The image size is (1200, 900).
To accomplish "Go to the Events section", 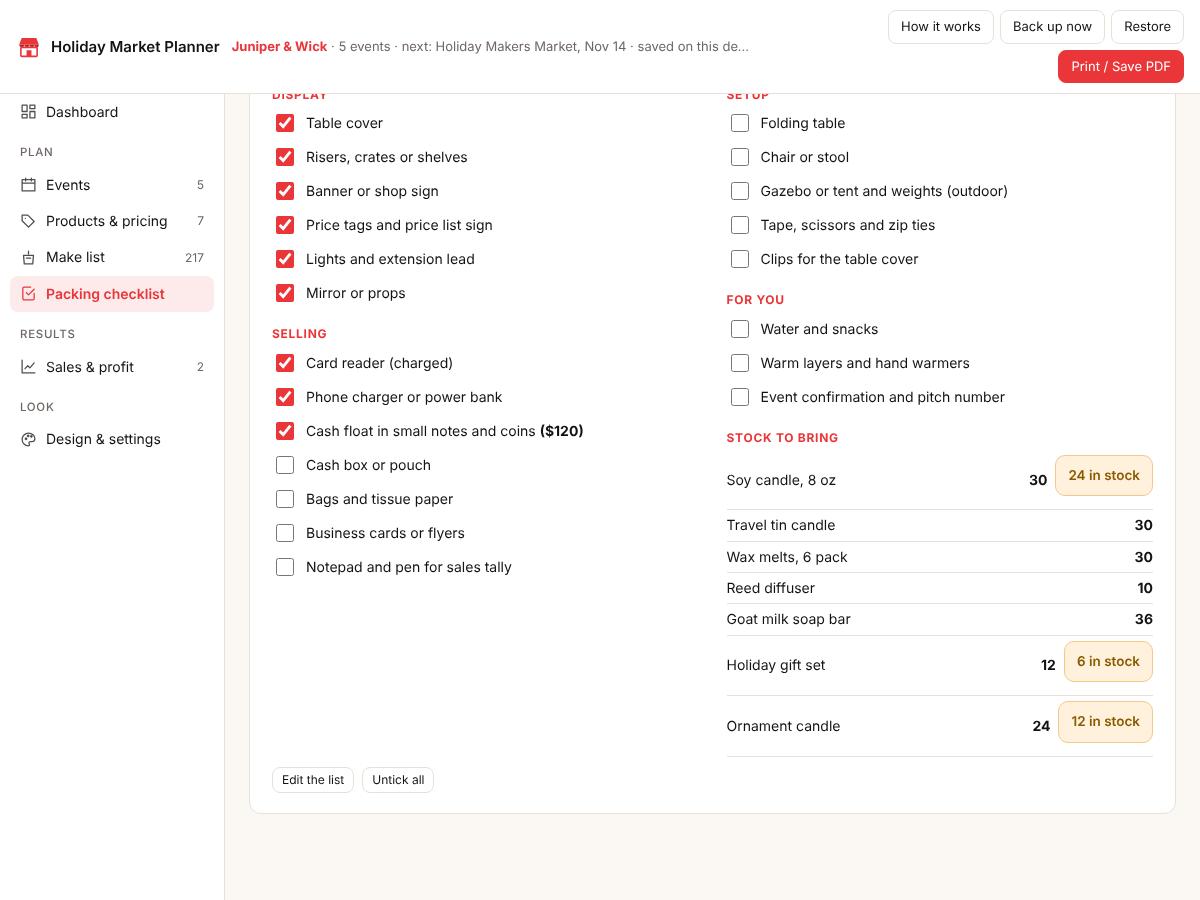I will coord(112,185).
